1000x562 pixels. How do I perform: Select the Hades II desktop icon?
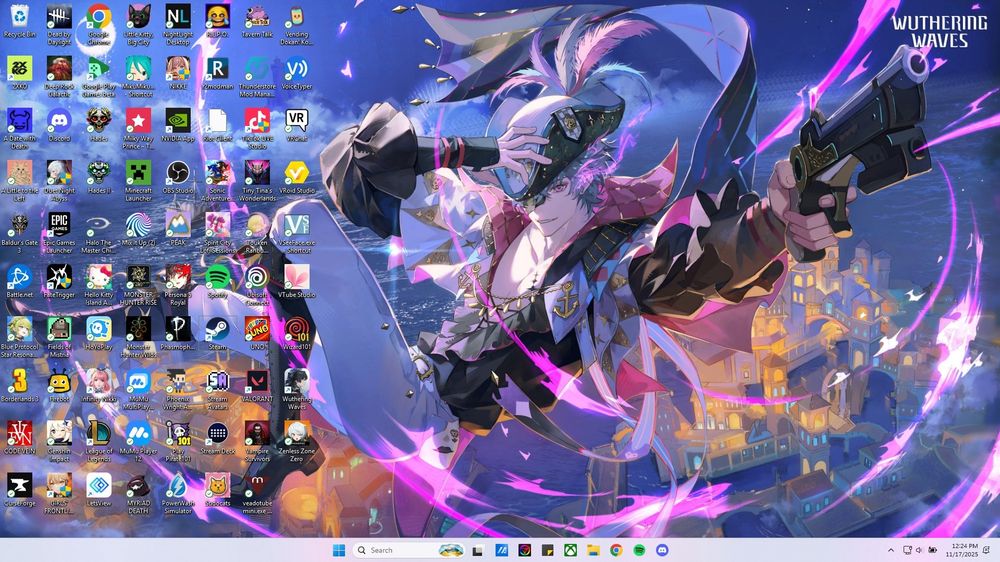point(99,177)
